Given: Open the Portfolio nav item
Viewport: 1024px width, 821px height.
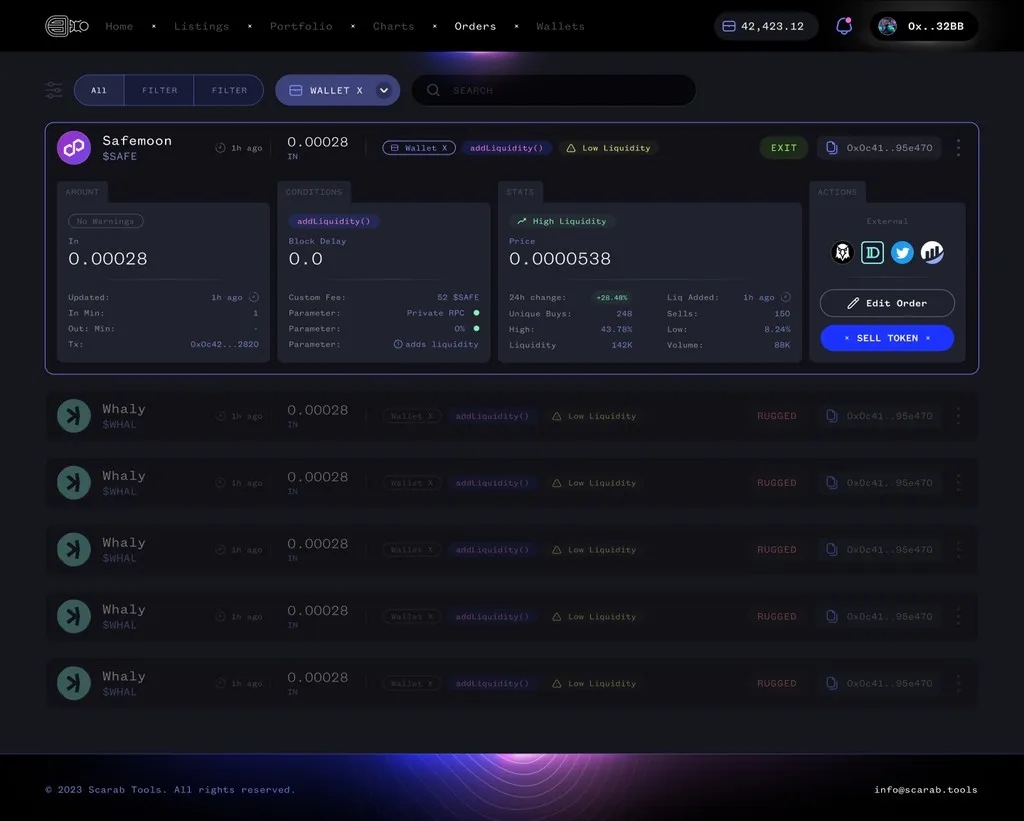Looking at the screenshot, I should click(x=301, y=26).
